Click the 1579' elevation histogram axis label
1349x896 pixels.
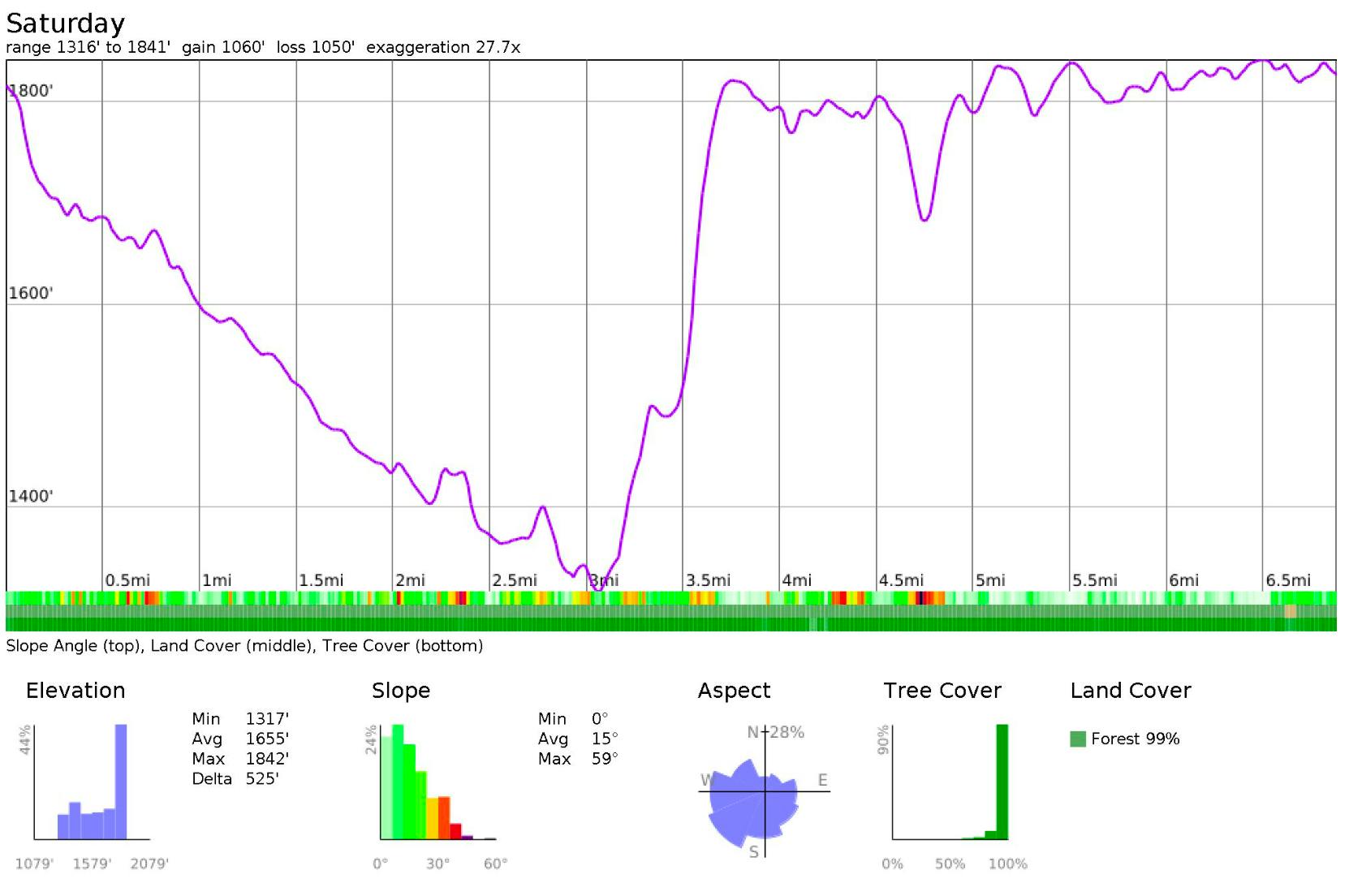(x=92, y=864)
